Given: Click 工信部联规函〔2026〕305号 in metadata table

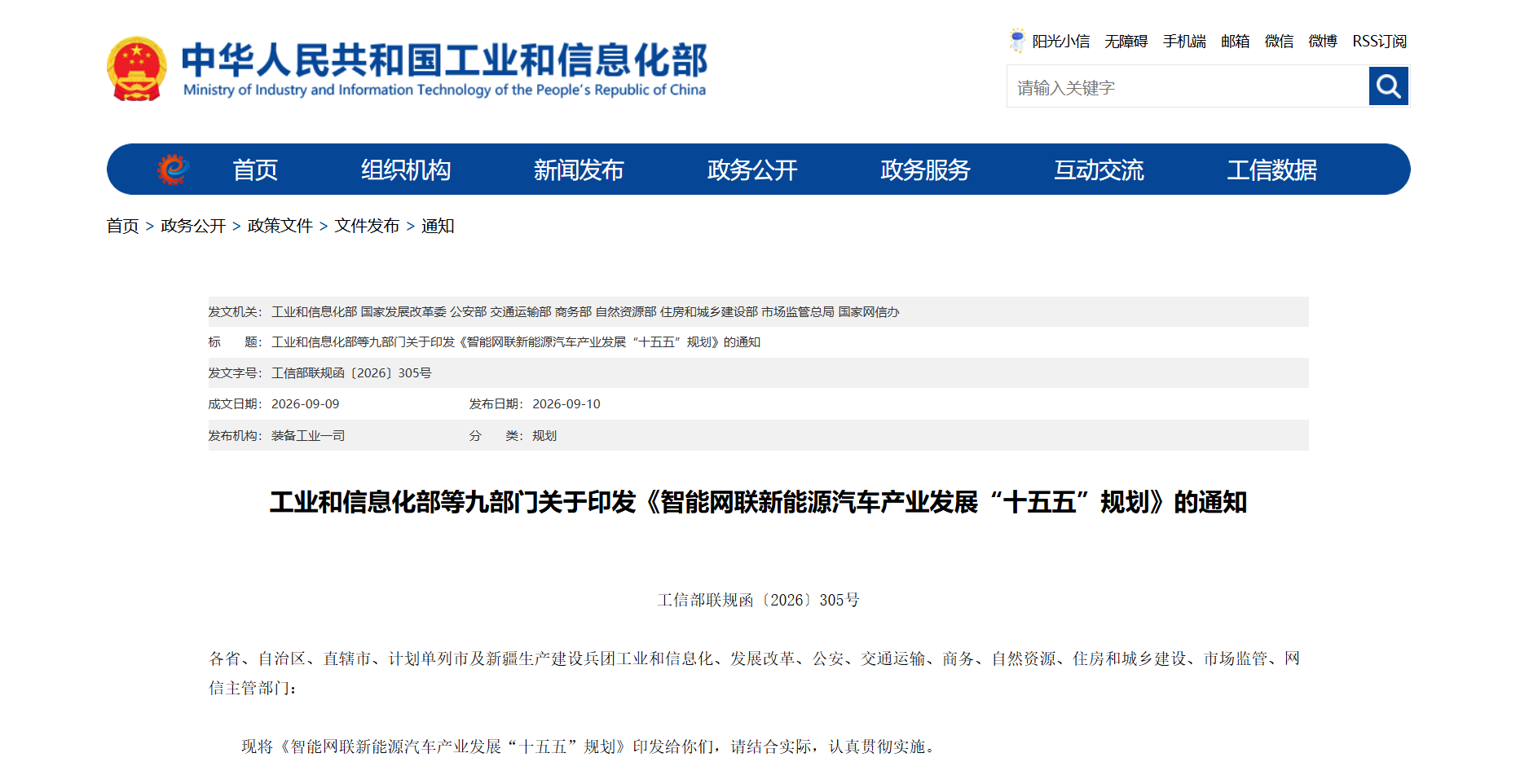Looking at the screenshot, I should click(351, 373).
